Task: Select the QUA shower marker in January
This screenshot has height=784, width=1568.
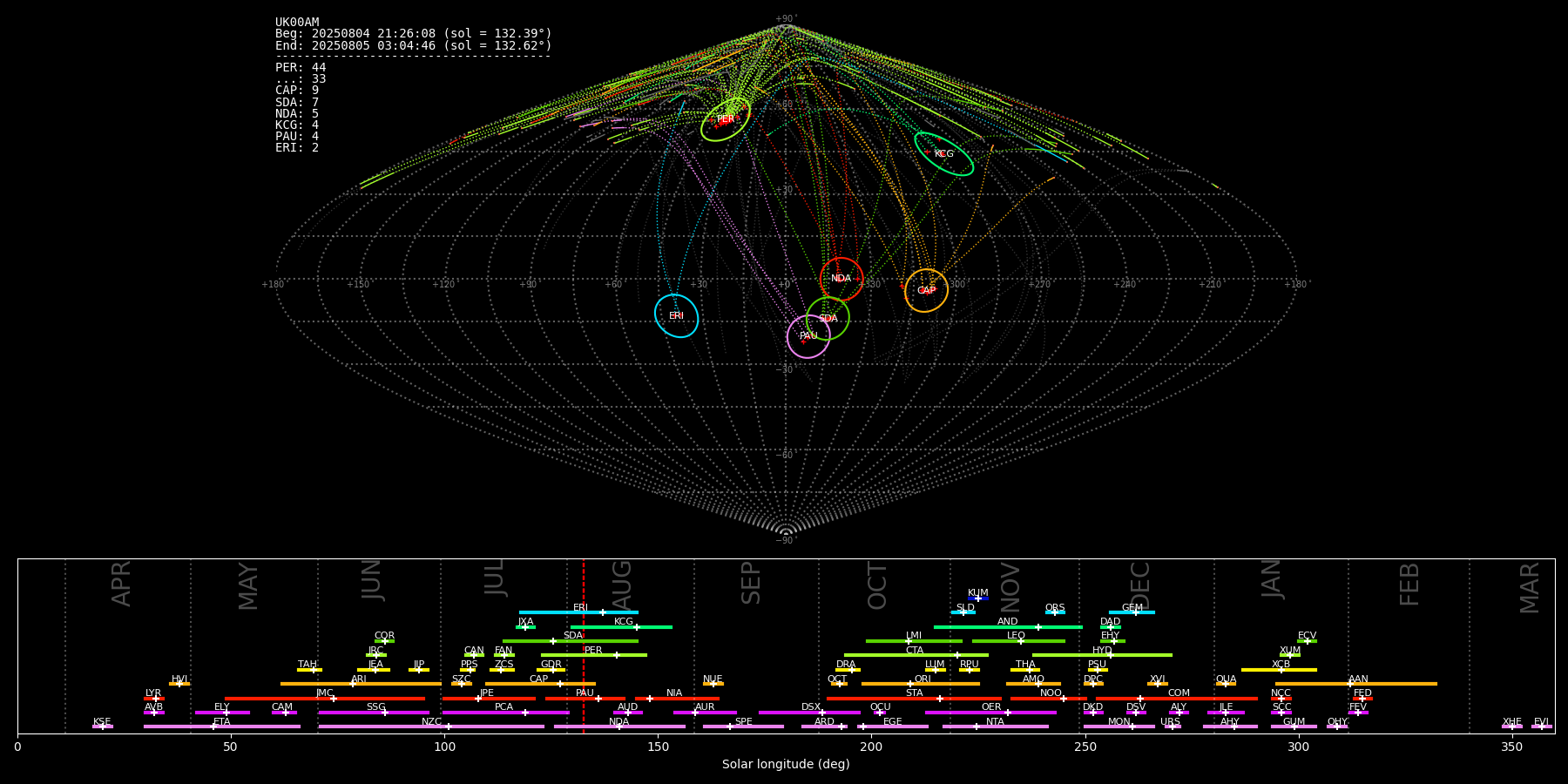Action: (1226, 684)
